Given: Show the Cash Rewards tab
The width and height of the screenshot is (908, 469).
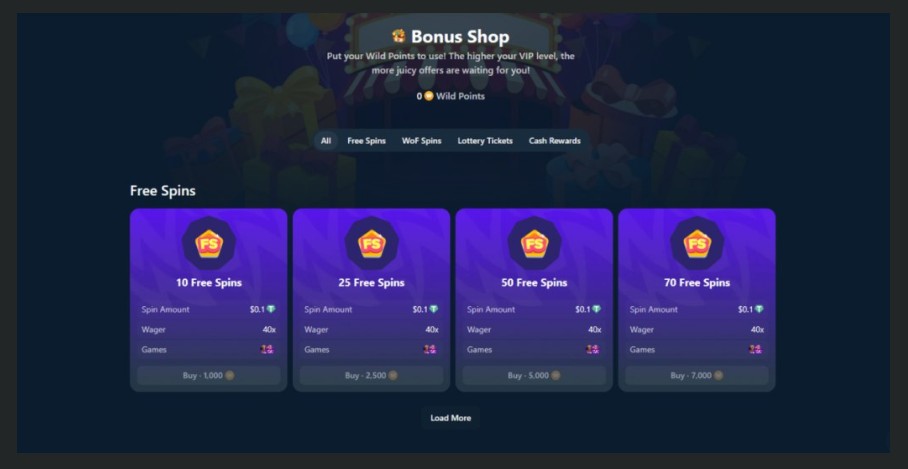Looking at the screenshot, I should click(x=555, y=141).
